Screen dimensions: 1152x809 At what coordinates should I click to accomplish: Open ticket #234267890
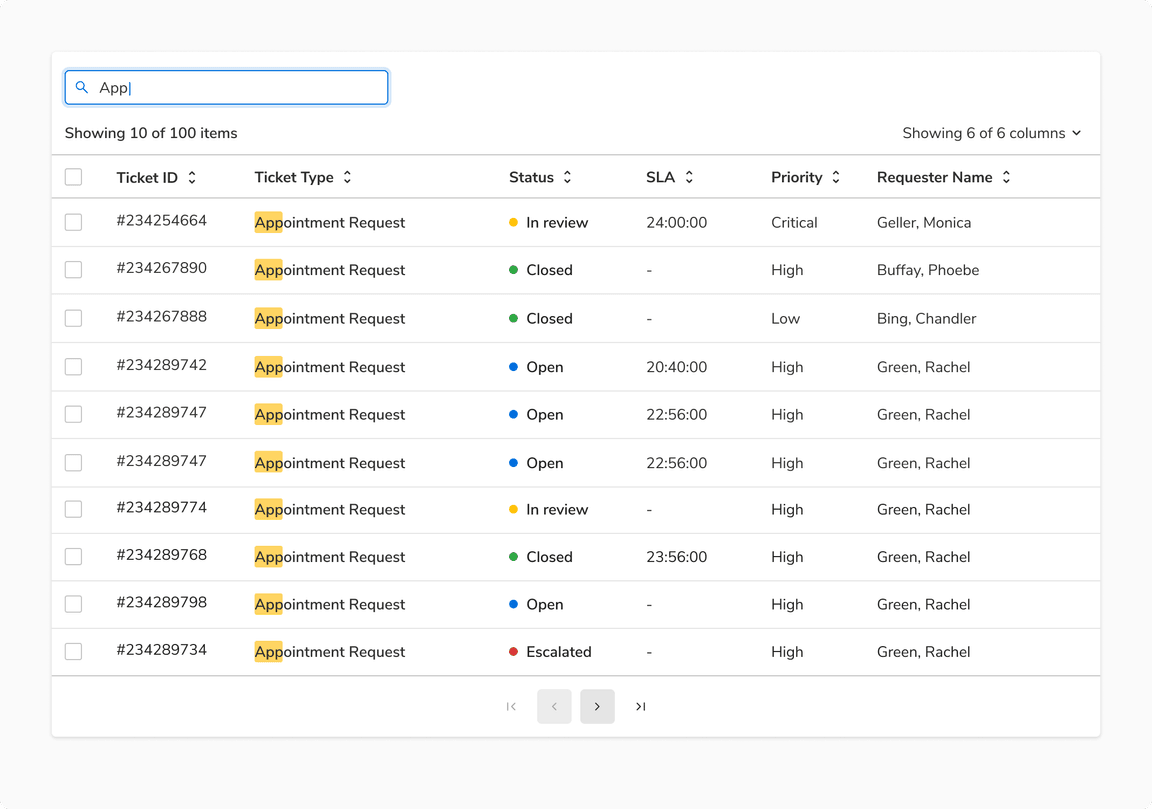point(162,268)
